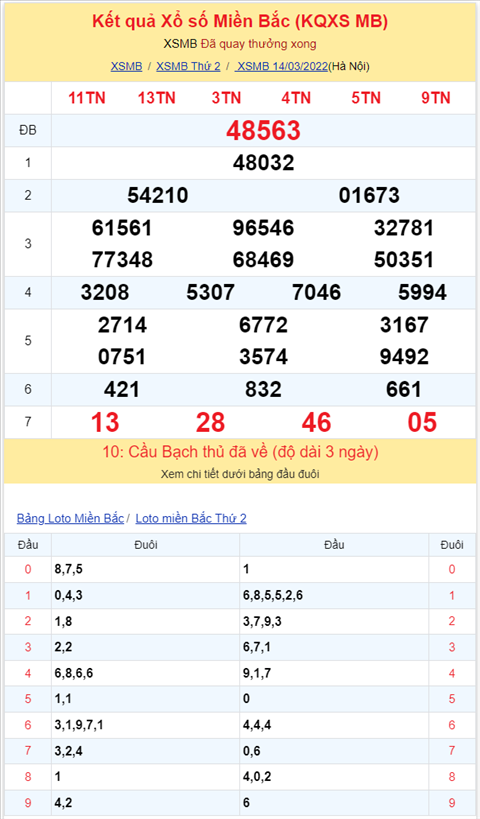Click loto head values 6,8,5,5,2,6
The image size is (480, 819).
(x=273, y=595)
